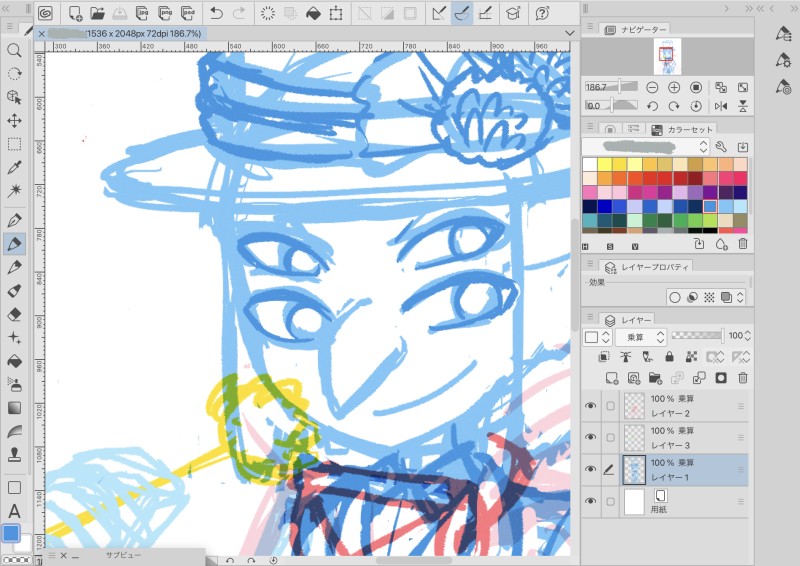Image resolution: width=800 pixels, height=566 pixels.
Task: Hide layer レイヤー 2 with eye icon
Action: coord(590,406)
